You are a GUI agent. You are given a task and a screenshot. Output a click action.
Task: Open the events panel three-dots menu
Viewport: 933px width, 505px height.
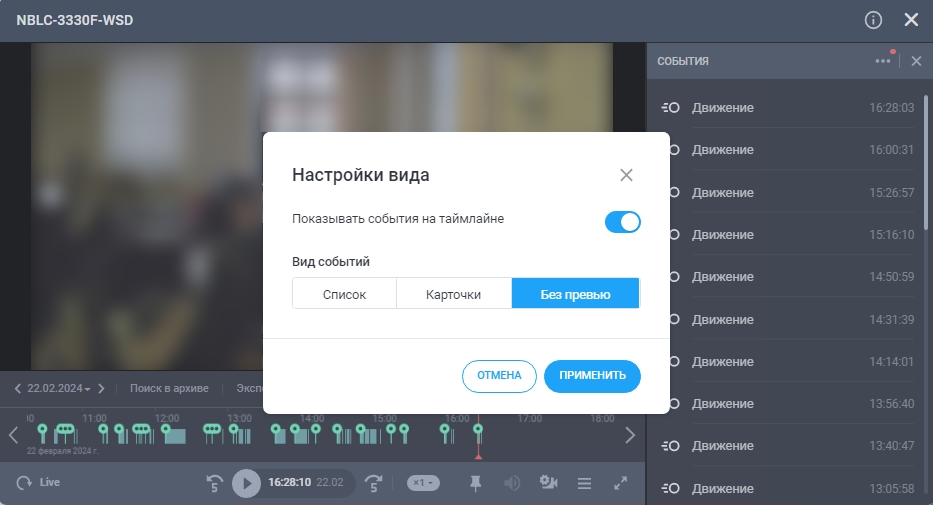click(x=883, y=61)
